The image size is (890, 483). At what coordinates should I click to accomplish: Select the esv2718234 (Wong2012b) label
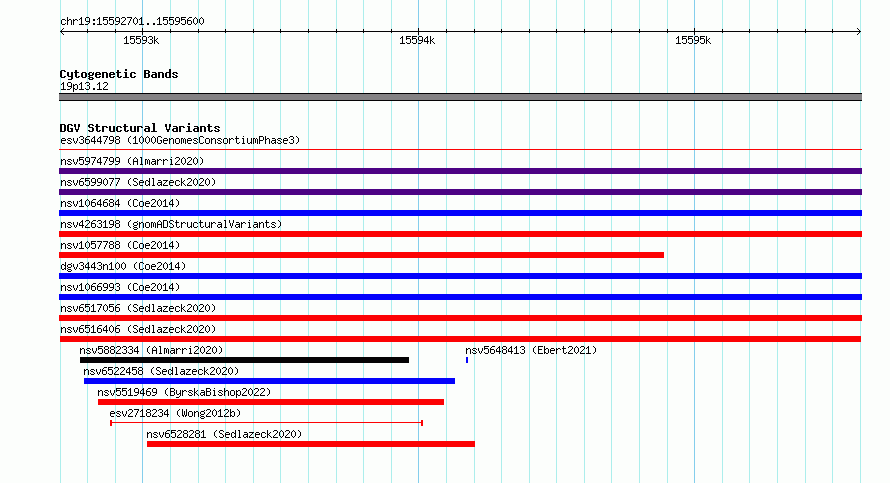click(x=175, y=413)
